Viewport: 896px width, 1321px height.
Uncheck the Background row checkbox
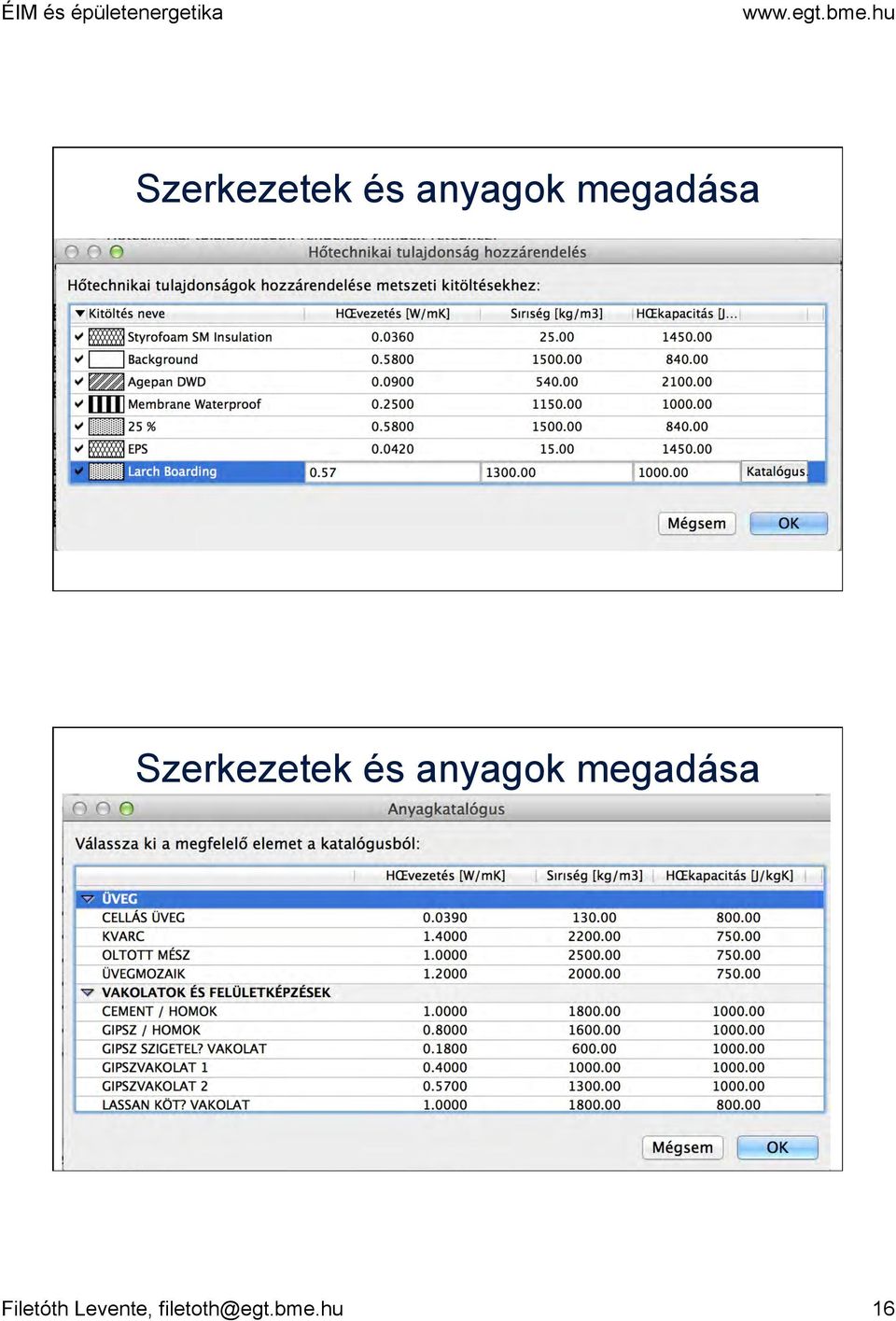[x=79, y=359]
